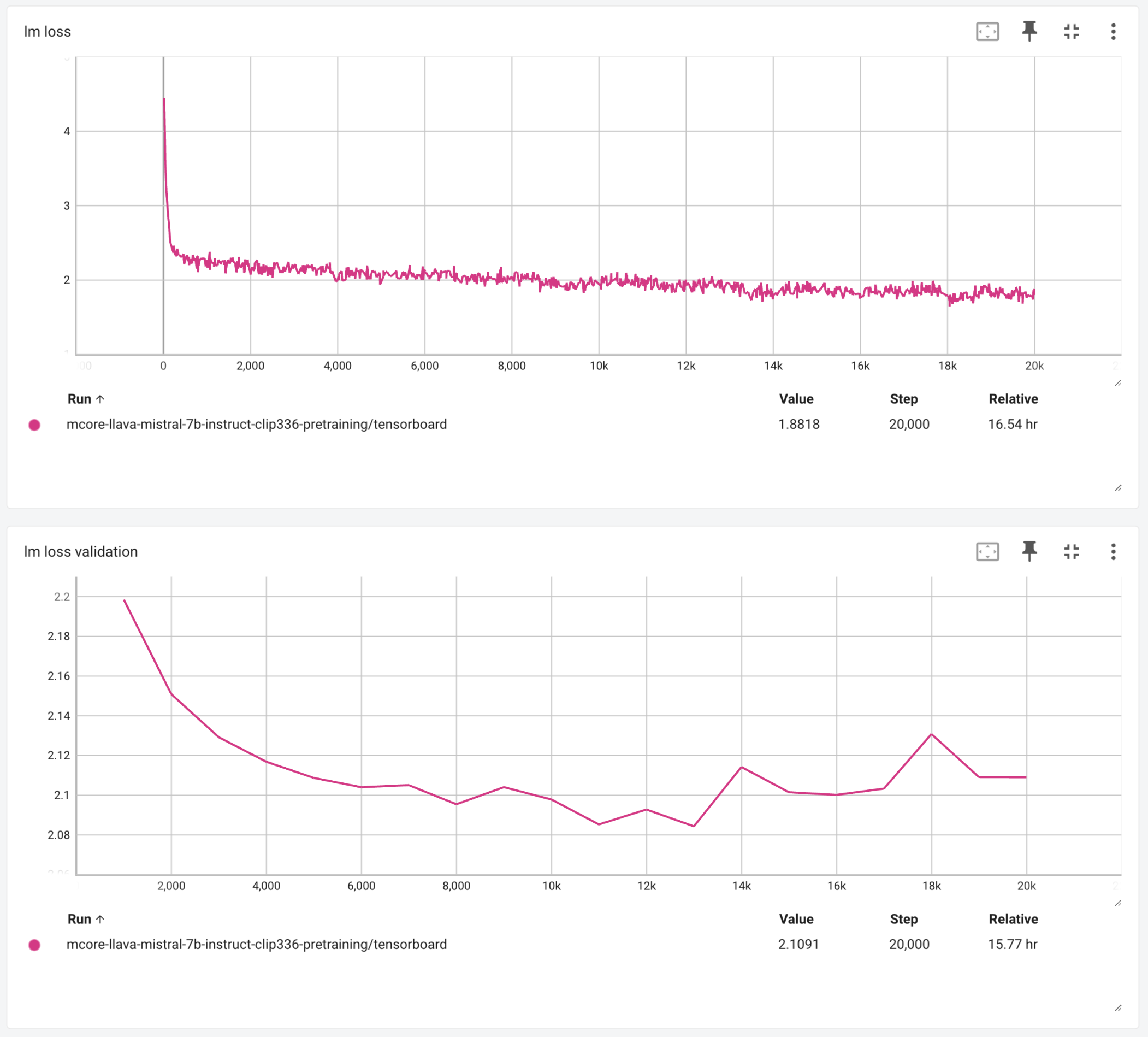The width and height of the screenshot is (1148, 1037).
Task: Expand the lm loss chart to full size
Action: coord(1072,32)
